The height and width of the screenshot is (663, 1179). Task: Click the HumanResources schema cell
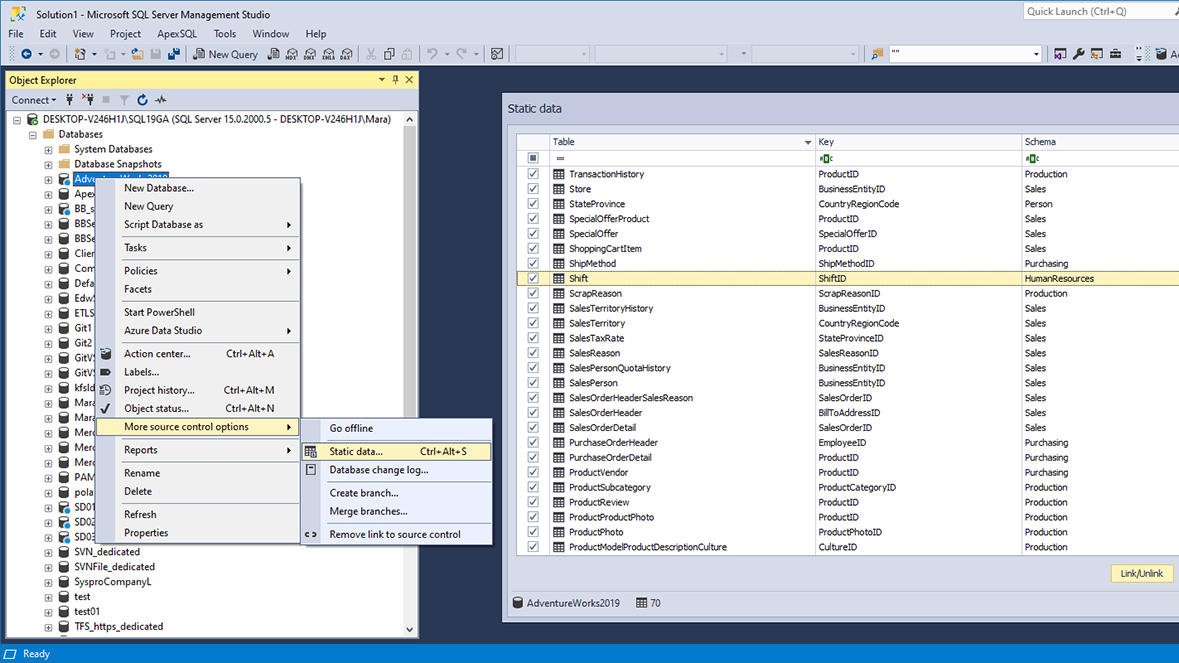point(1059,278)
